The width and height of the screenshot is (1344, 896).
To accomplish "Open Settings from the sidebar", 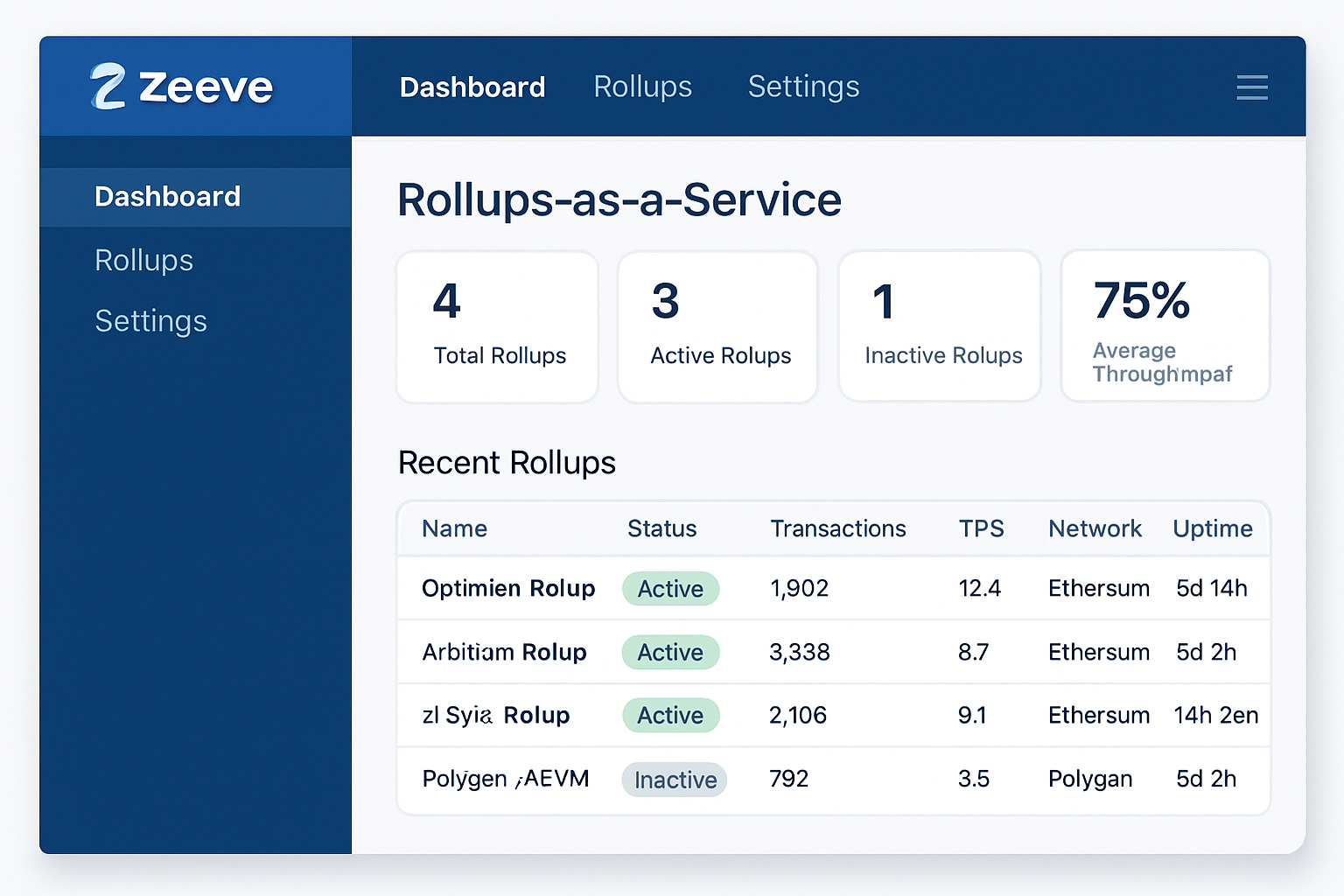I will (x=150, y=320).
